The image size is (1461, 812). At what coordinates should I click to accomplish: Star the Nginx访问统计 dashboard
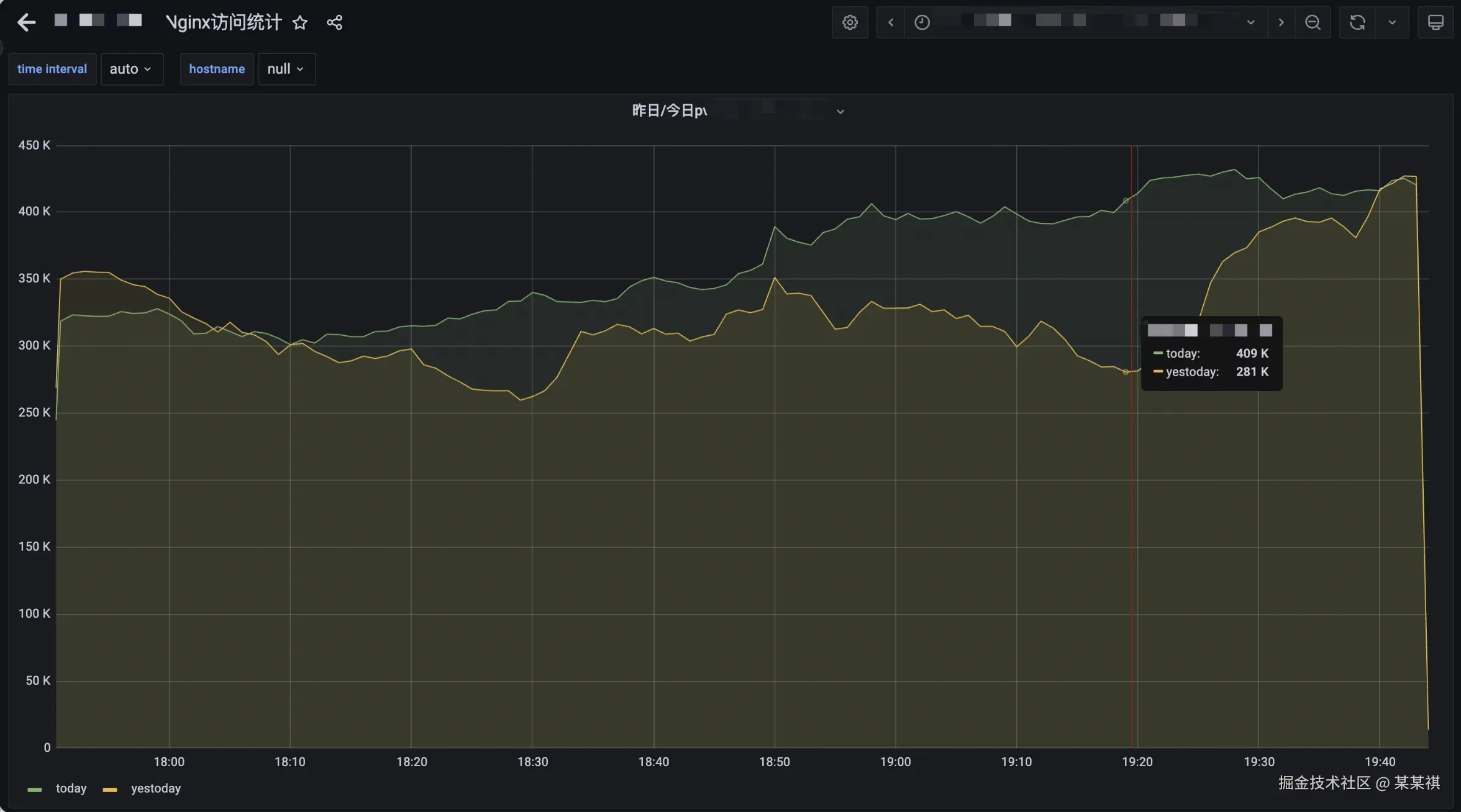[300, 23]
